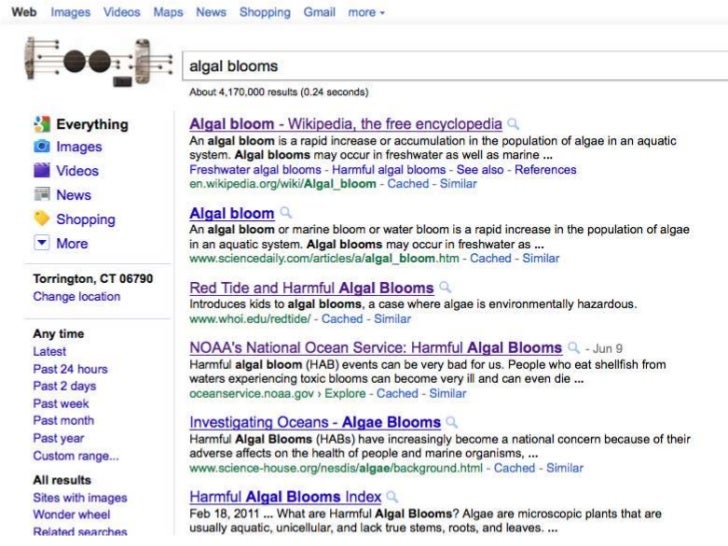Open Custom range... time filter

(76, 456)
